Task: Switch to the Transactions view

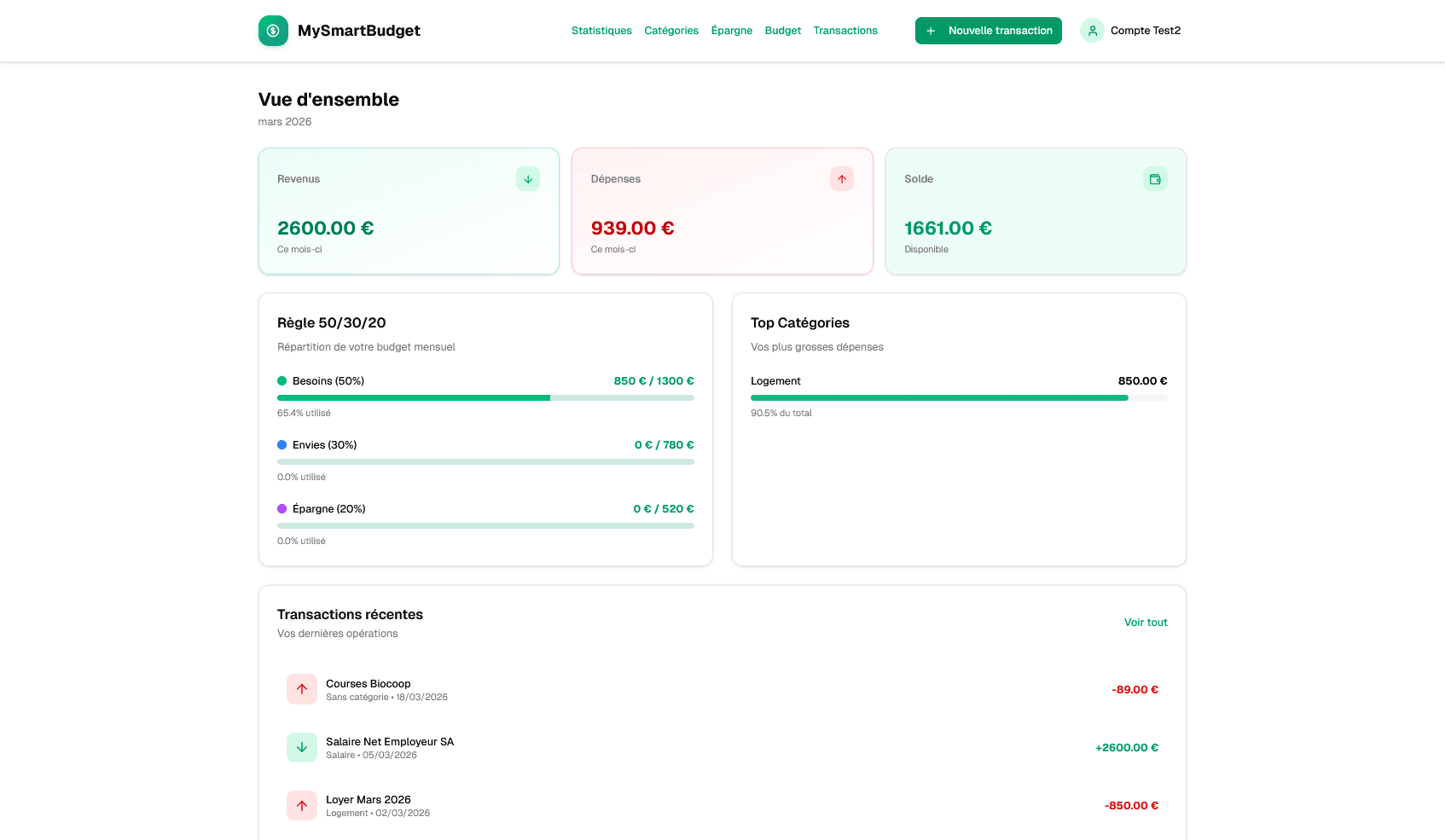Action: click(845, 30)
